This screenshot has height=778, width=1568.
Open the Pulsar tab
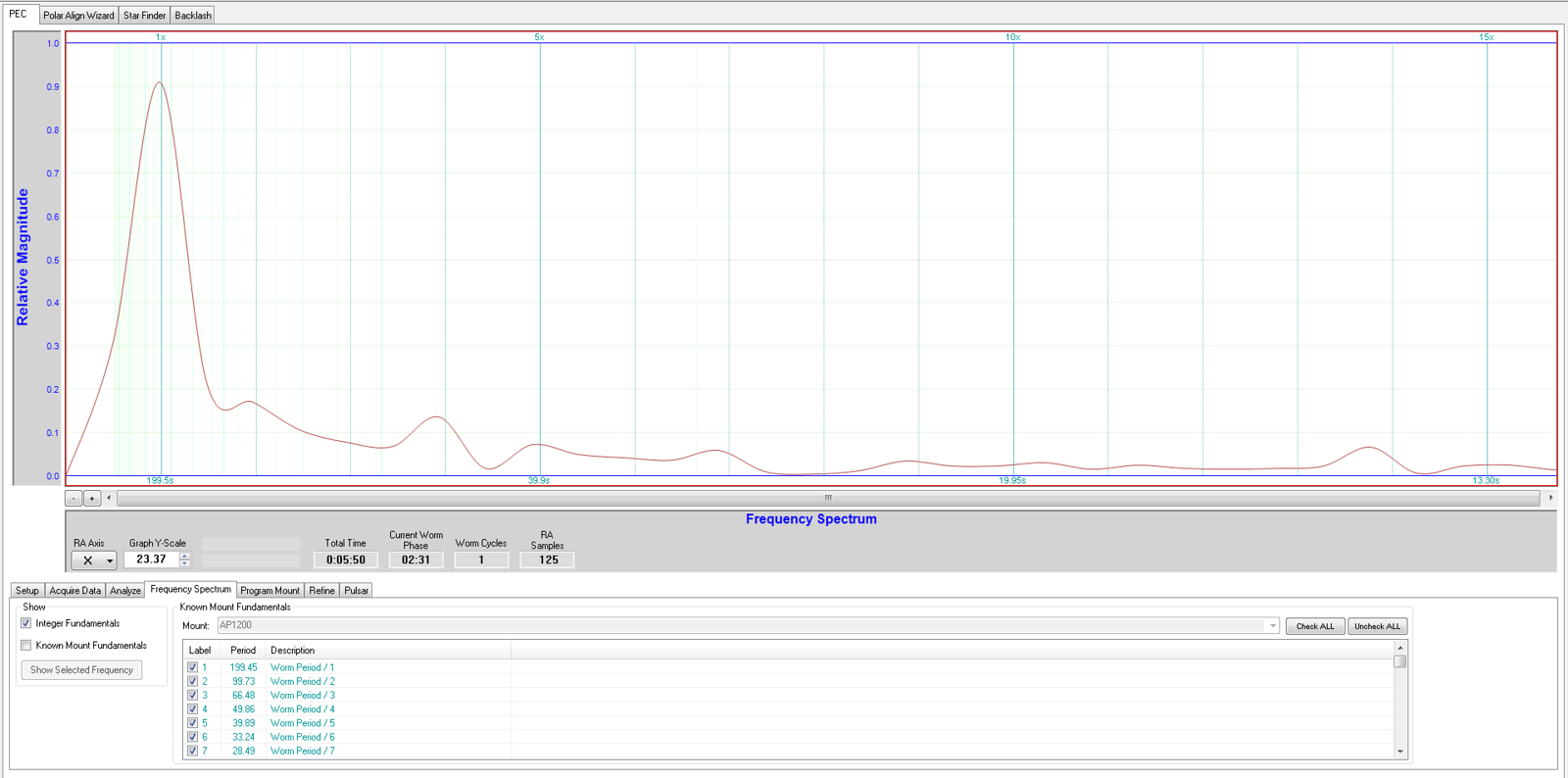(357, 591)
